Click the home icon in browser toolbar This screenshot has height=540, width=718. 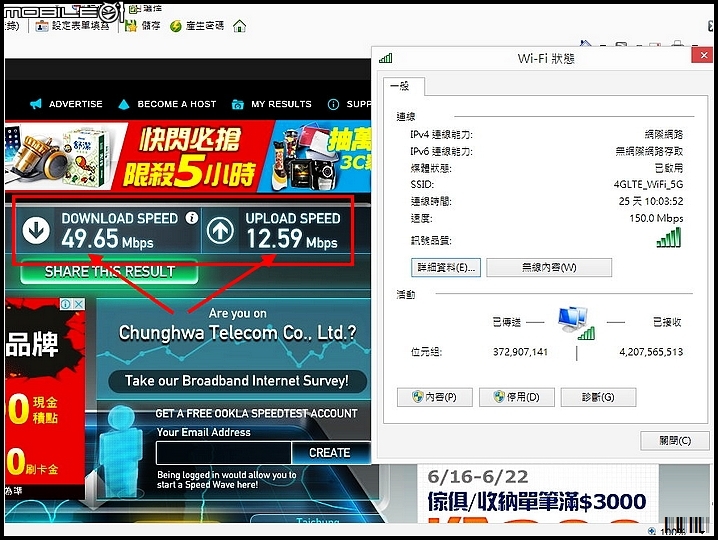point(239,26)
